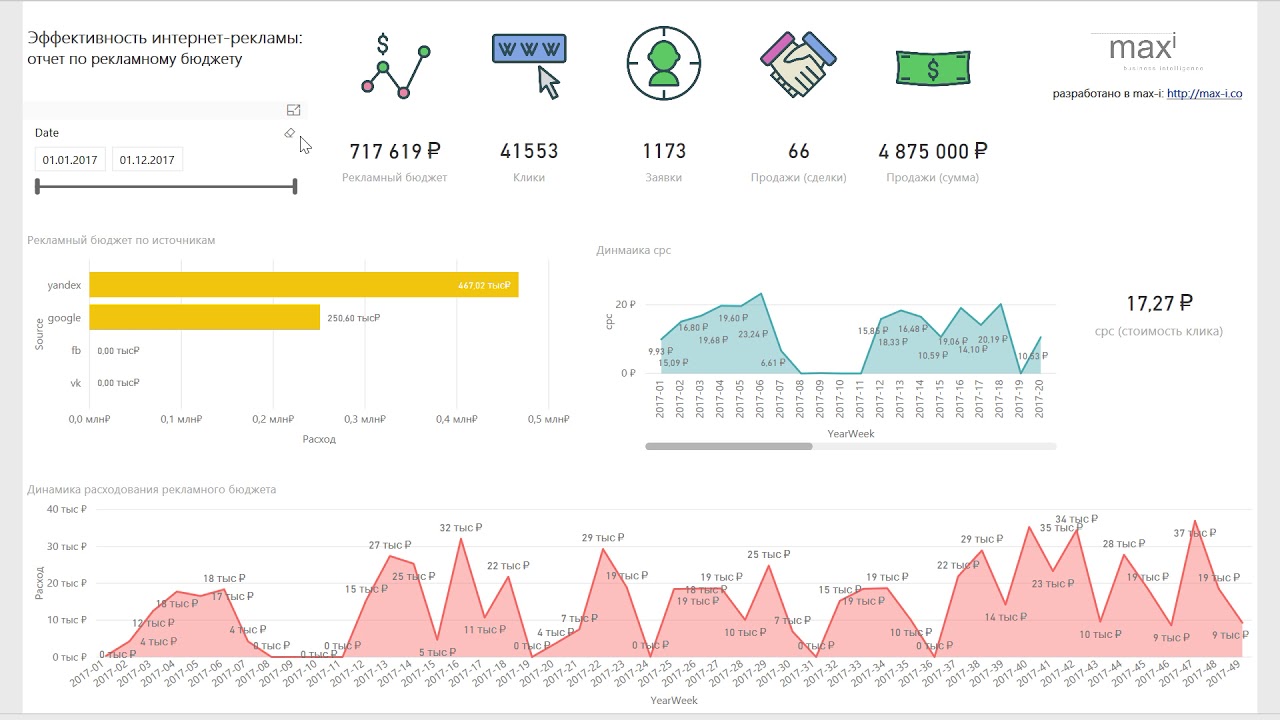The image size is (1280, 720).
Task: Select the yellow google bar
Action: 205,318
